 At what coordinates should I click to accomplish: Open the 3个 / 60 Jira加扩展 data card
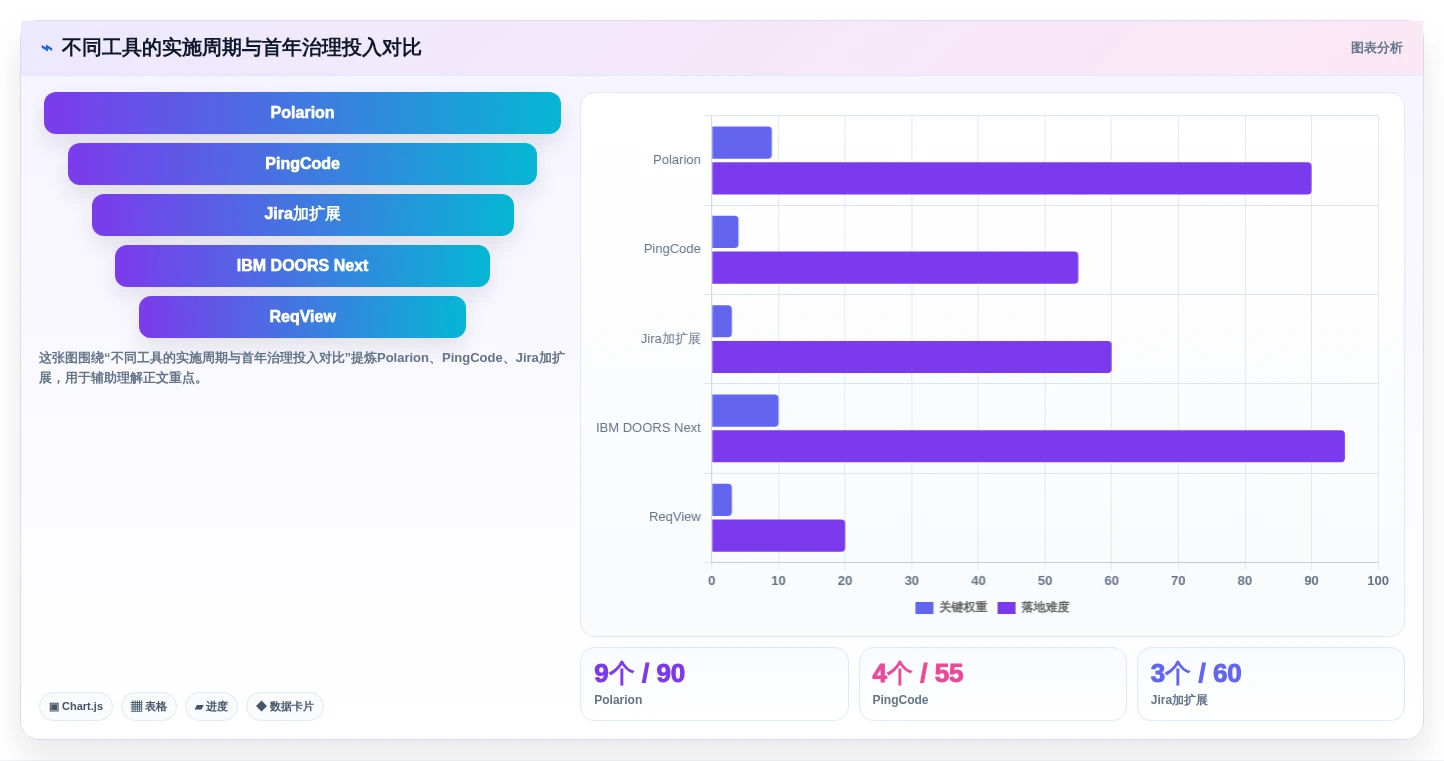pyautogui.click(x=1270, y=684)
